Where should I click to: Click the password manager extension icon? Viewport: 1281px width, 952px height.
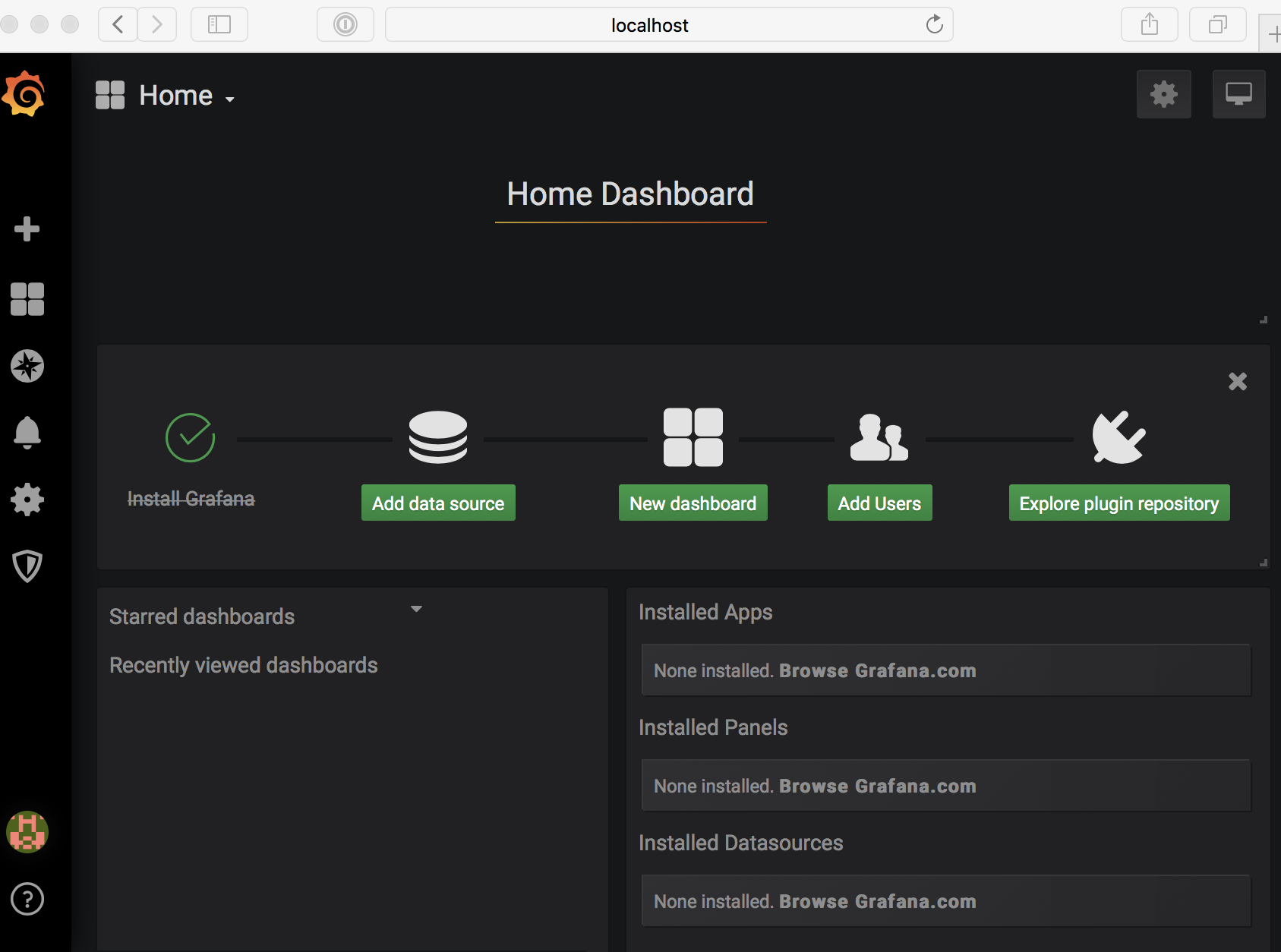(x=345, y=24)
